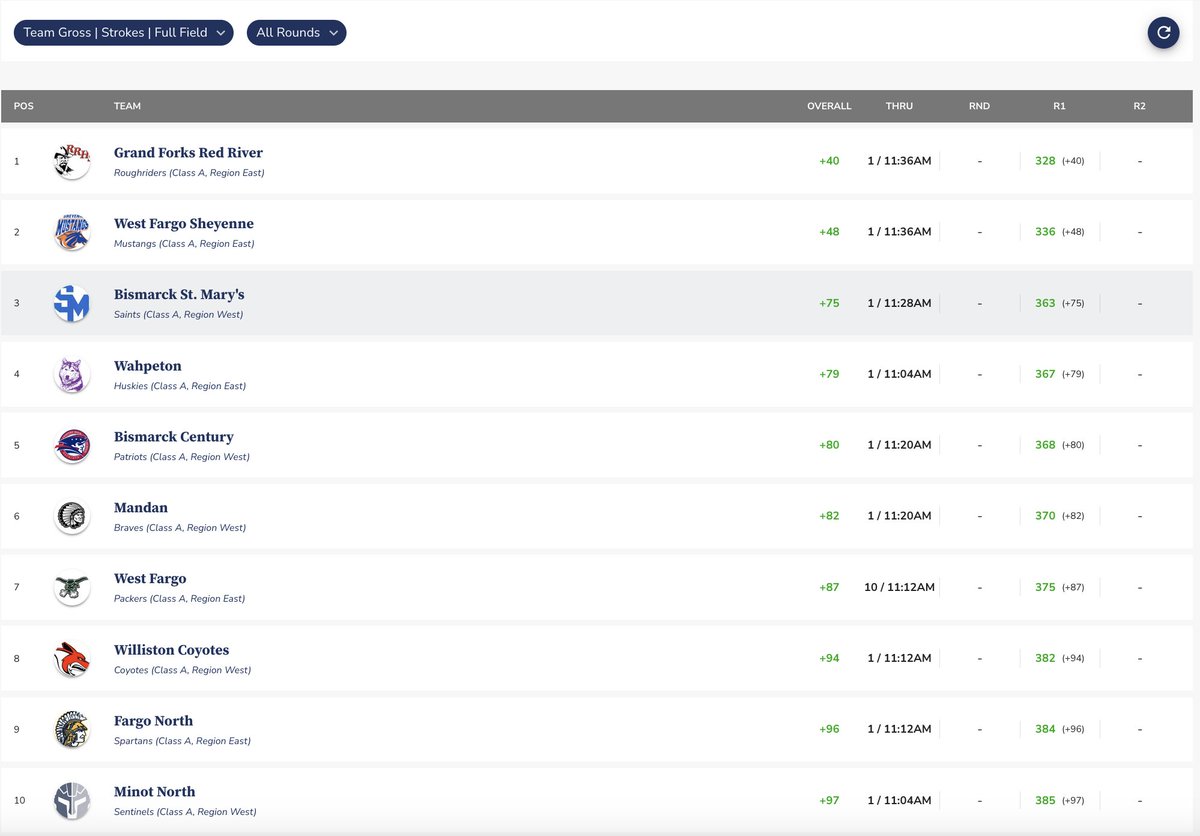Click the R2 column header
This screenshot has width=1200, height=836.
pyautogui.click(x=1139, y=106)
